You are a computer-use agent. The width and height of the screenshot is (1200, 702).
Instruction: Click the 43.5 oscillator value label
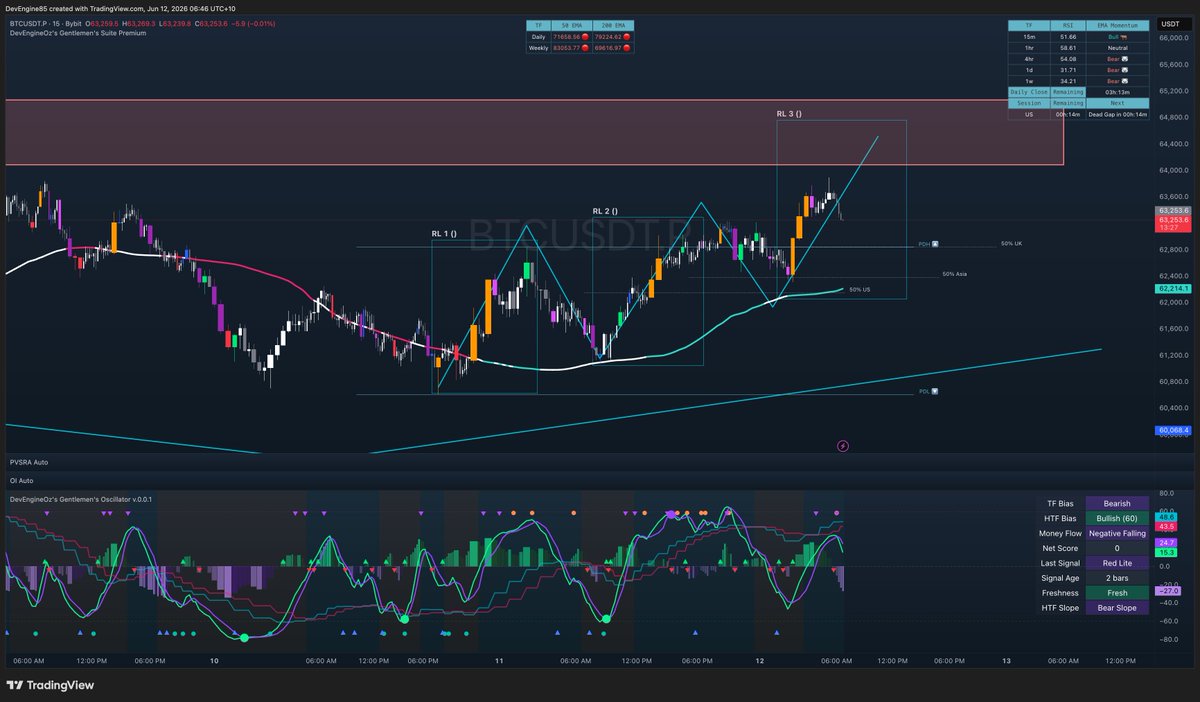coord(1168,526)
